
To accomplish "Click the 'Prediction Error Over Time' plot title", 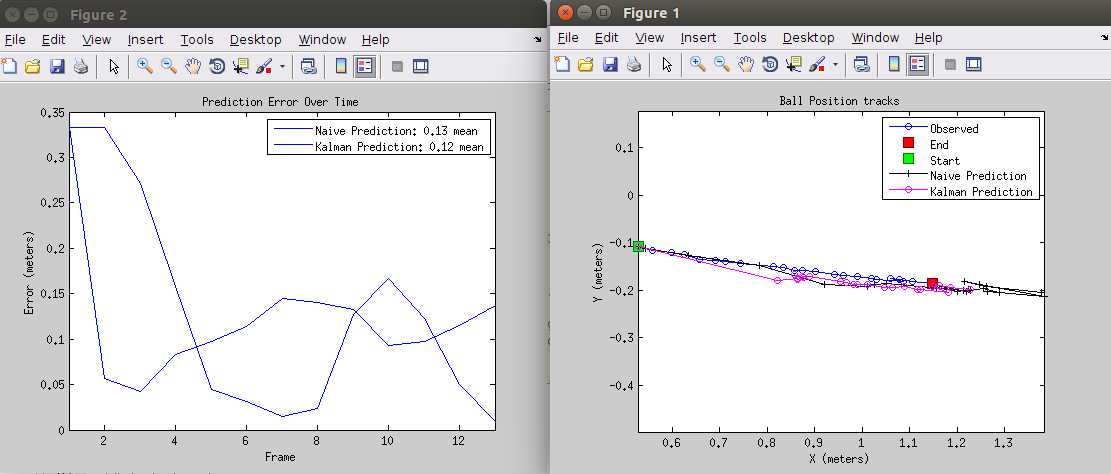I will pyautogui.click(x=280, y=102).
